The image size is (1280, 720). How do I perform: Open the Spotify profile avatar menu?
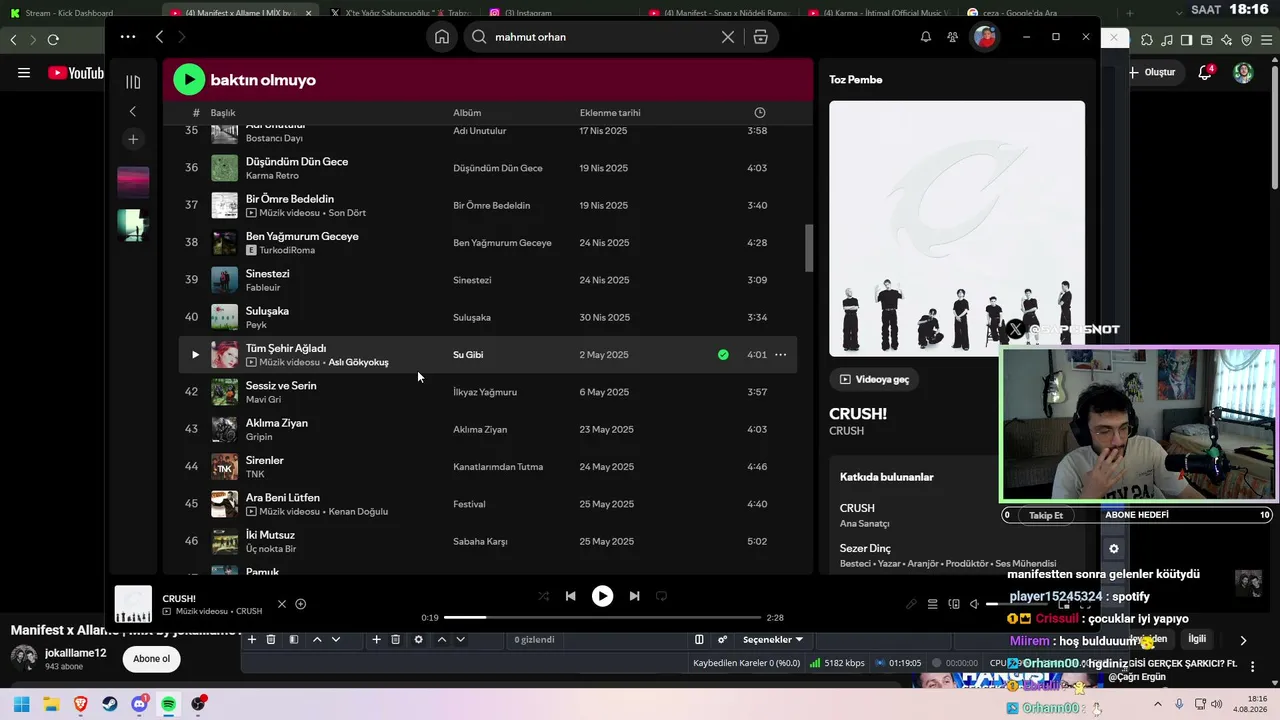986,37
